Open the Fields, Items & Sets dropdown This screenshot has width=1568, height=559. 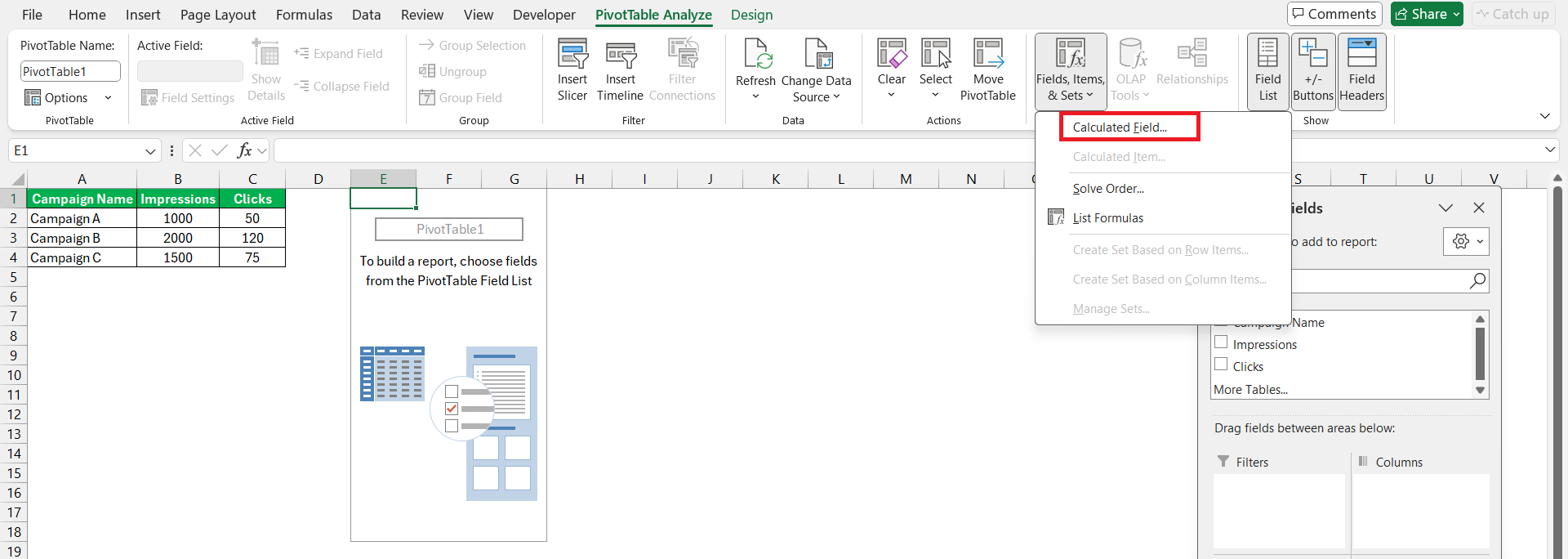click(x=1070, y=71)
